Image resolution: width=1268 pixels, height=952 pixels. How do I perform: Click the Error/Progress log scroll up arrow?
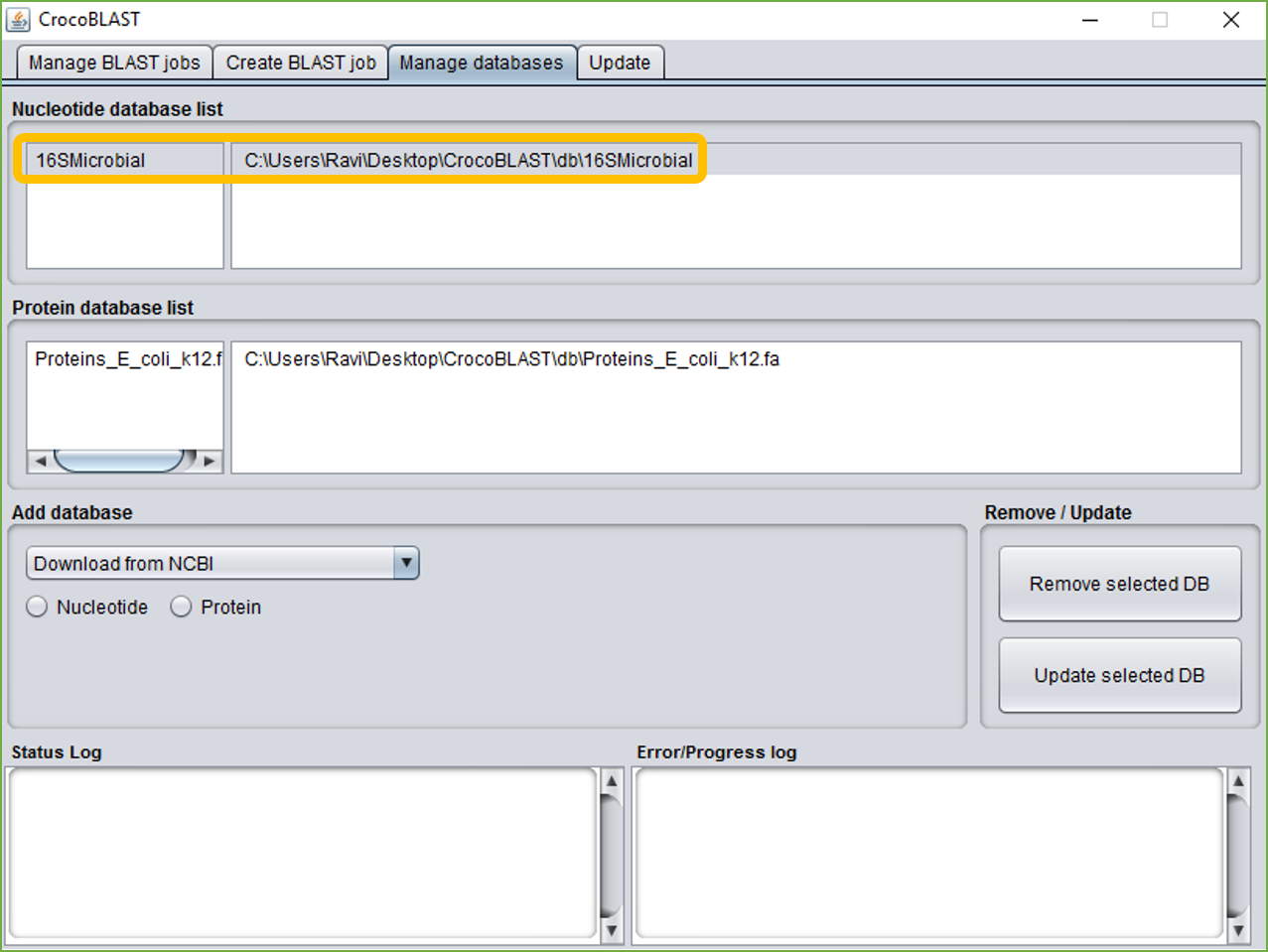pos(1238,781)
